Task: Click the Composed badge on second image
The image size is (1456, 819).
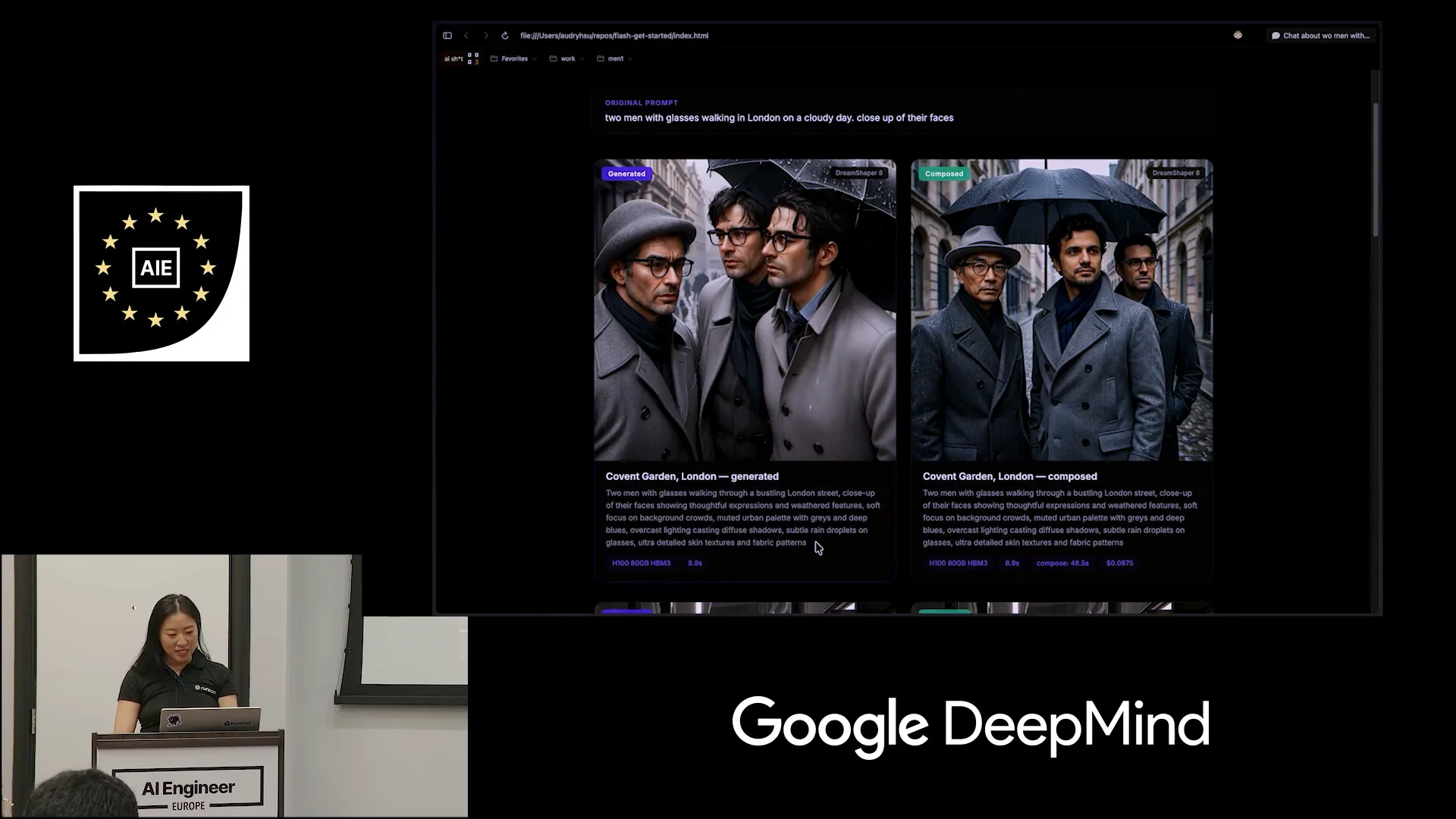Action: [944, 174]
